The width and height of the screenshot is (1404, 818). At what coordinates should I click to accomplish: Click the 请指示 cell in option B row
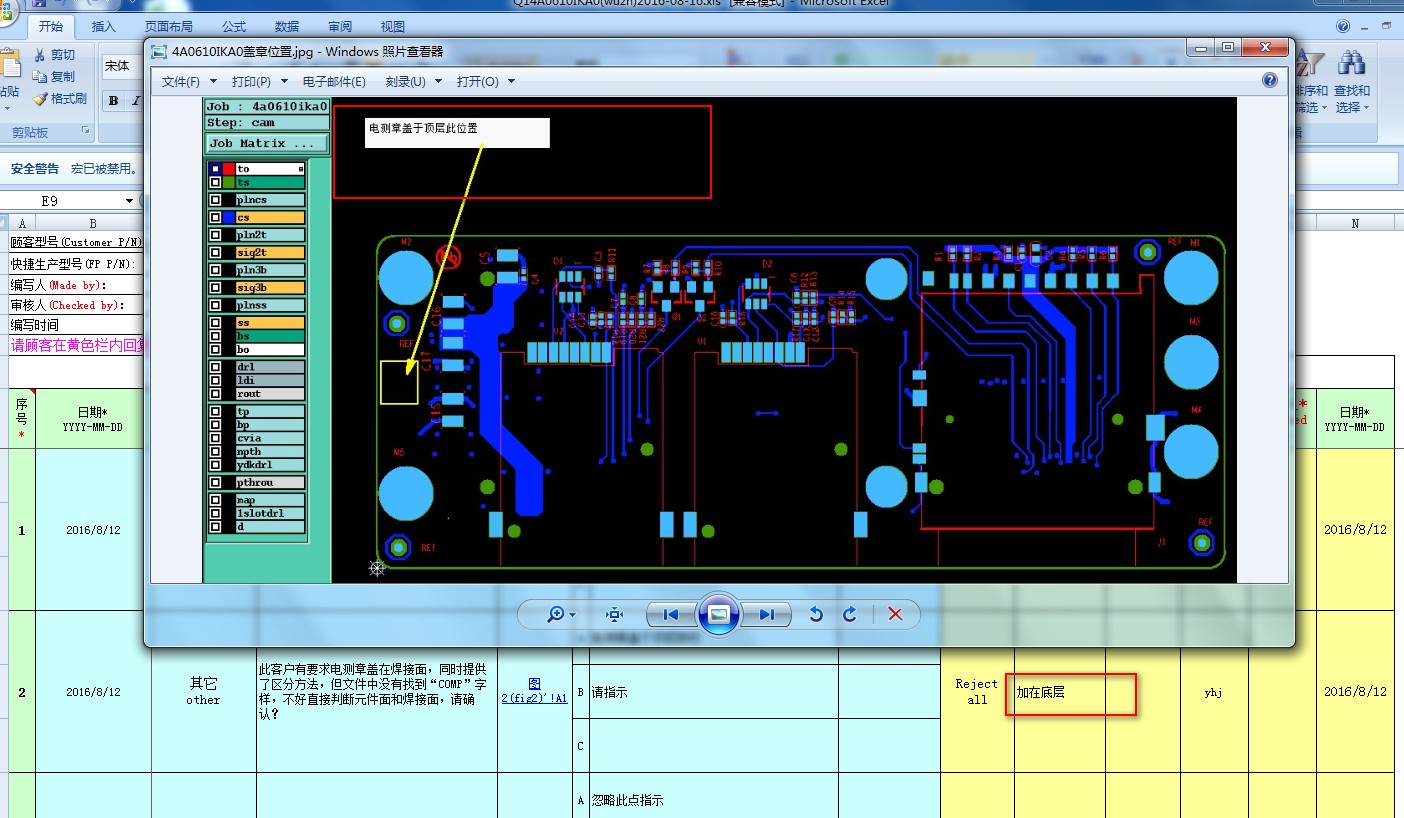[x=714, y=692]
